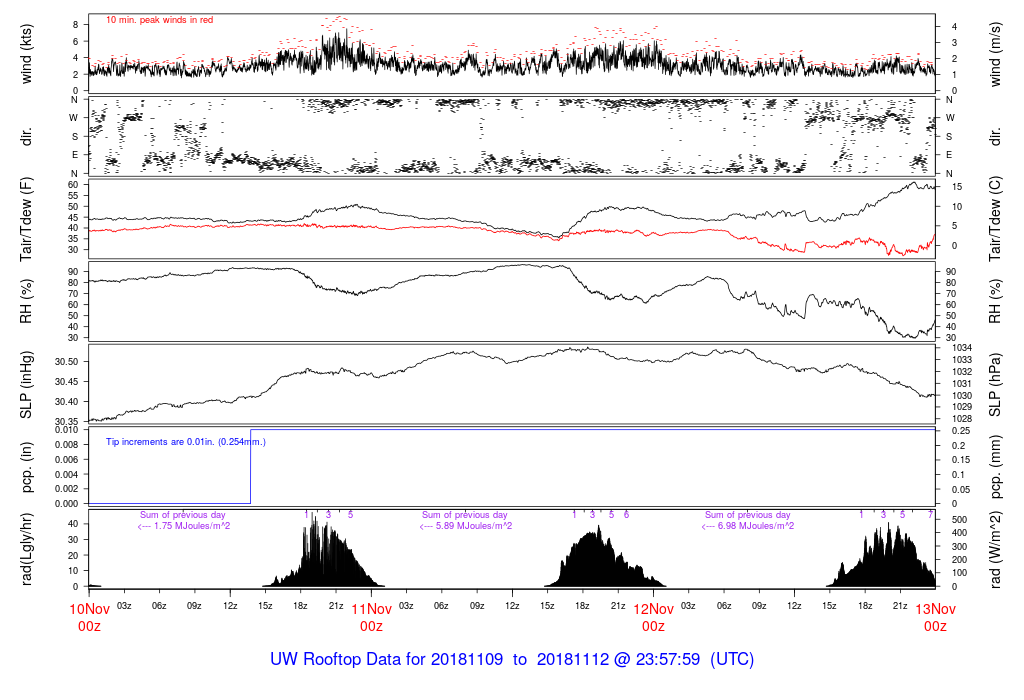Image resolution: width=1024 pixels, height=700 pixels.
Task: Click the left 'dir.' axis label
Action: 27,137
